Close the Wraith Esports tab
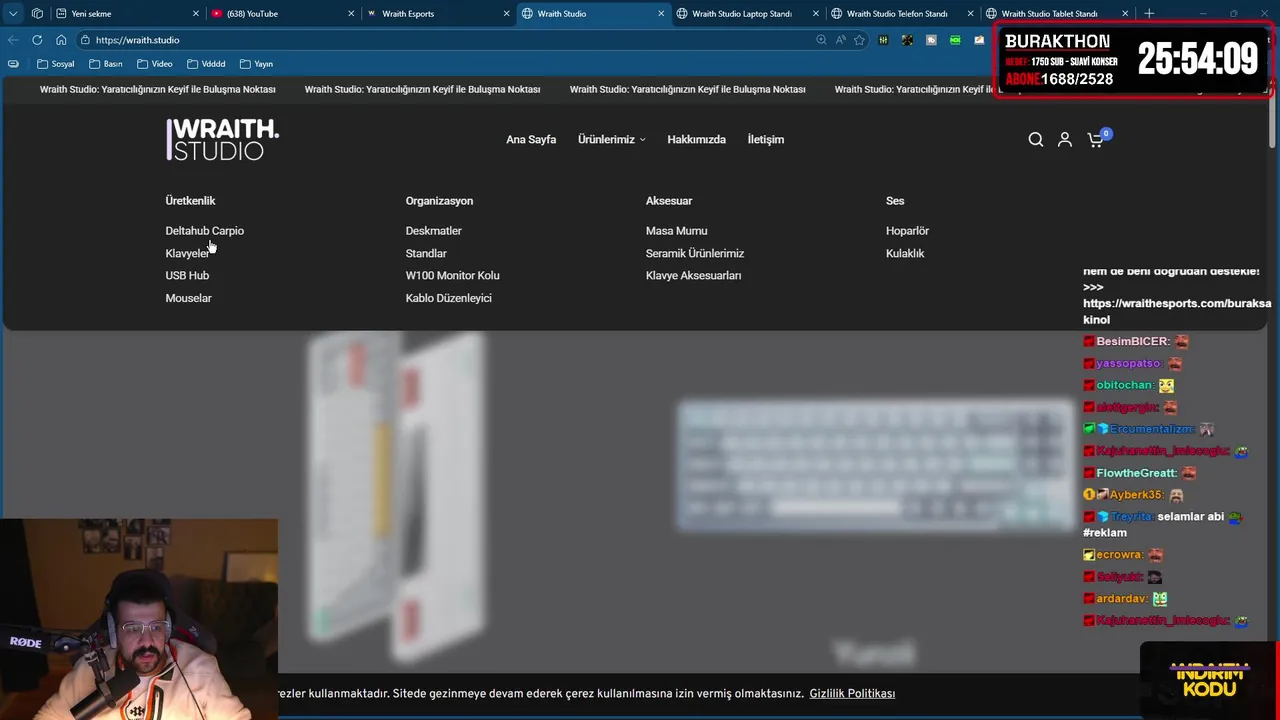 506,14
